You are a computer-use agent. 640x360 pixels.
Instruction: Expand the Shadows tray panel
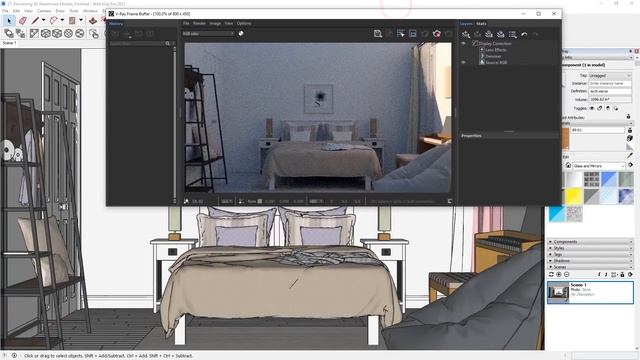pyautogui.click(x=589, y=260)
